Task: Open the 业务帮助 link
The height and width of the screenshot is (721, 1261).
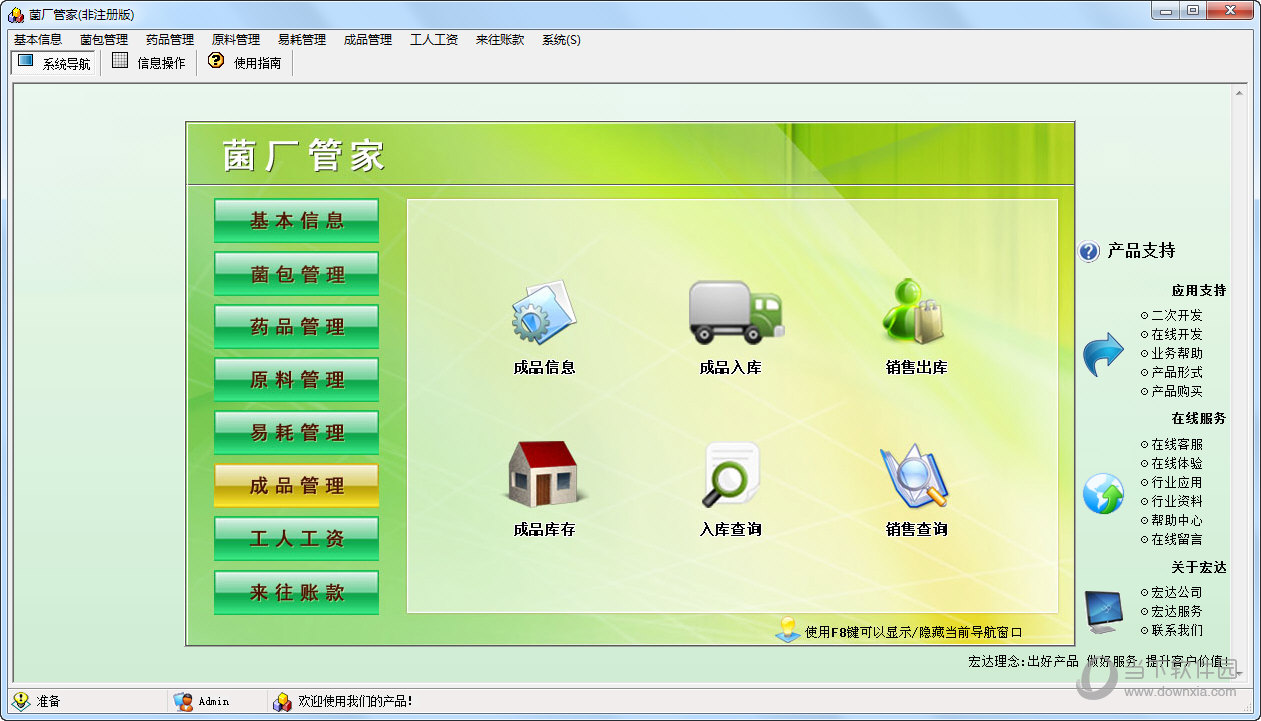Action: click(1177, 353)
